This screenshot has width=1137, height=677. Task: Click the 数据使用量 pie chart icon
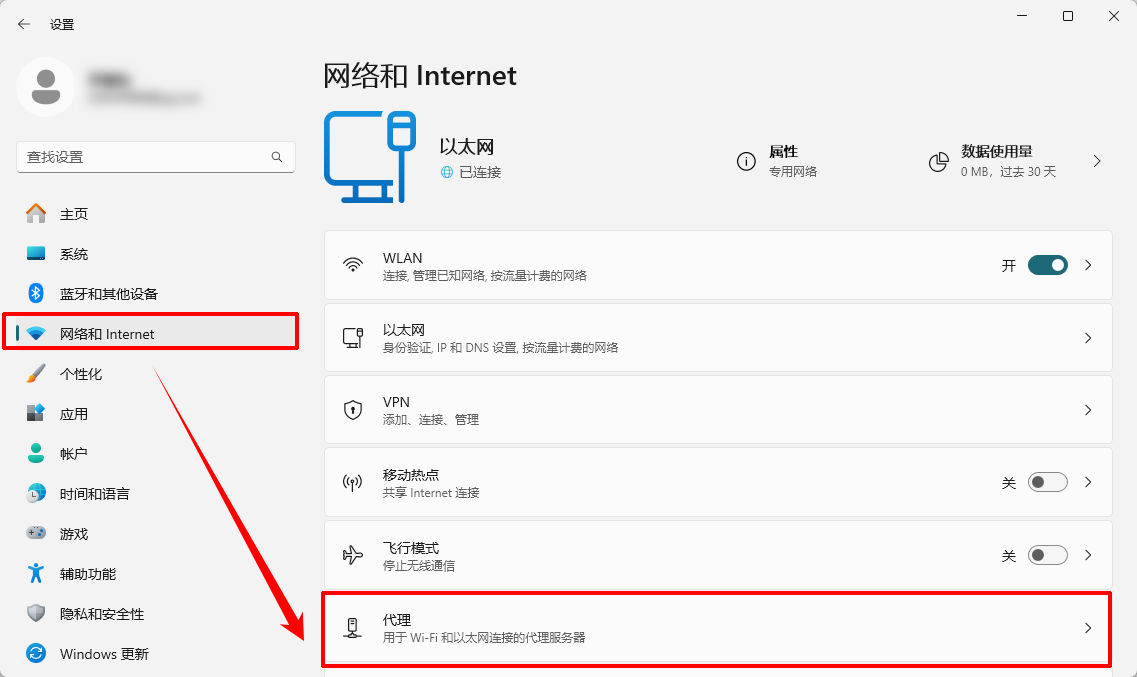[x=938, y=162]
